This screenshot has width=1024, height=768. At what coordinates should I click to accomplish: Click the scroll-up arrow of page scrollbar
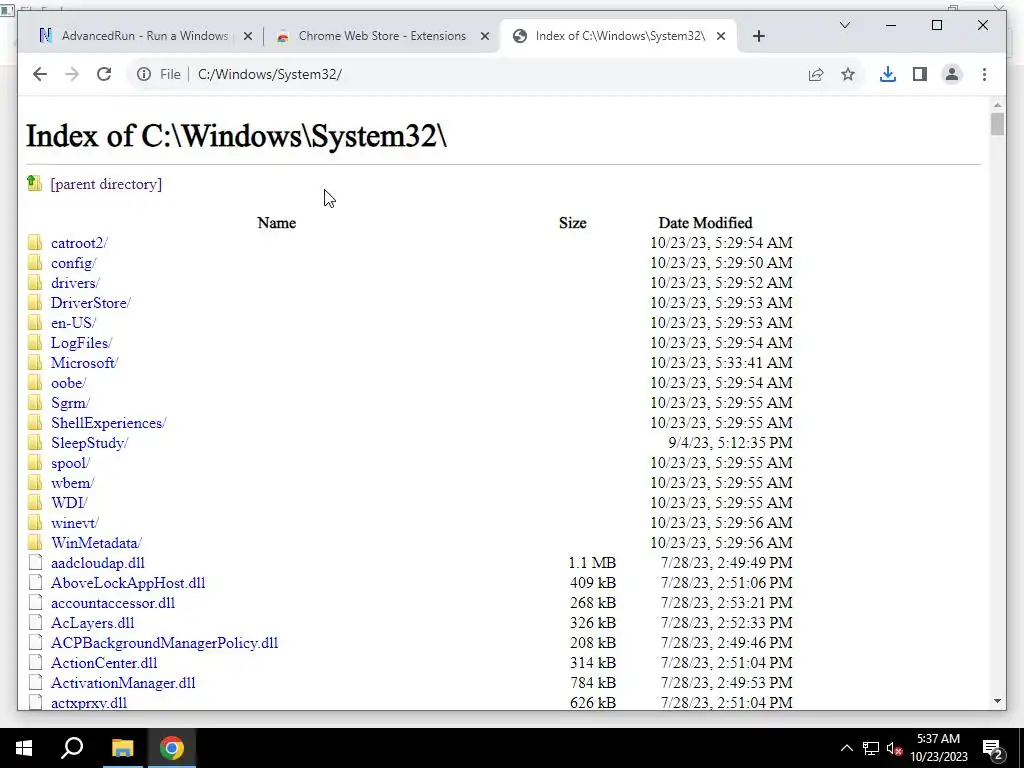point(997,104)
